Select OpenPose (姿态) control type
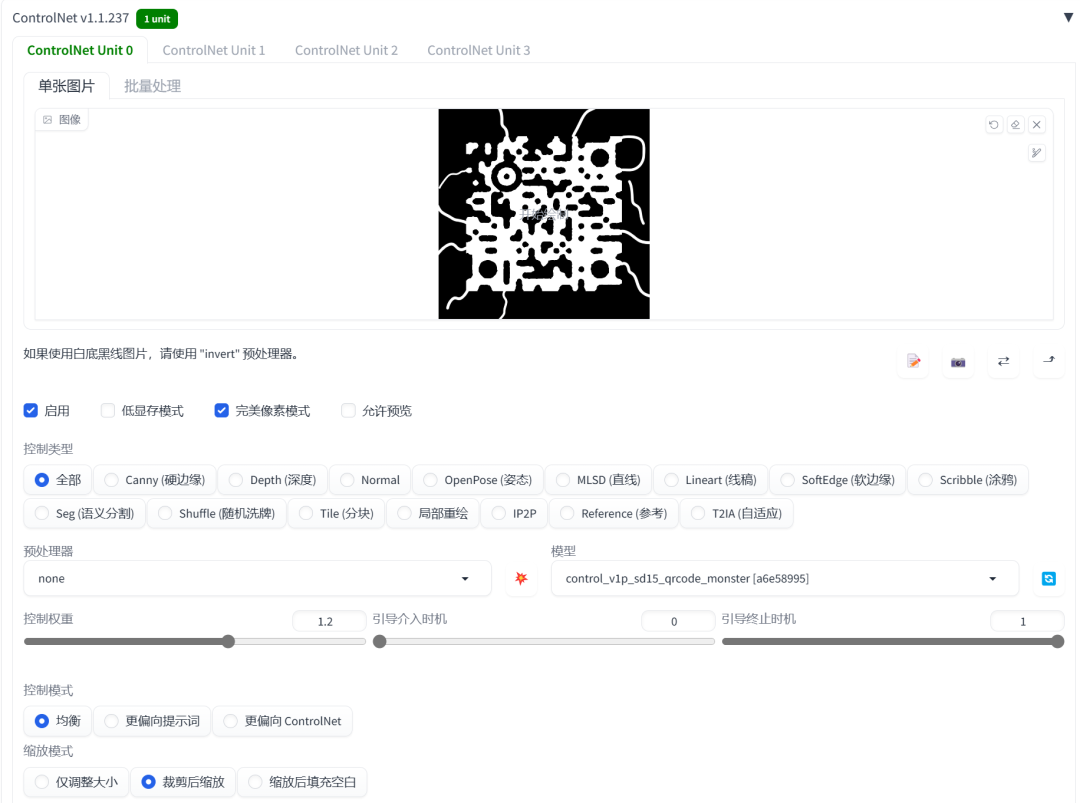This screenshot has height=803, width=1080. [x=478, y=480]
